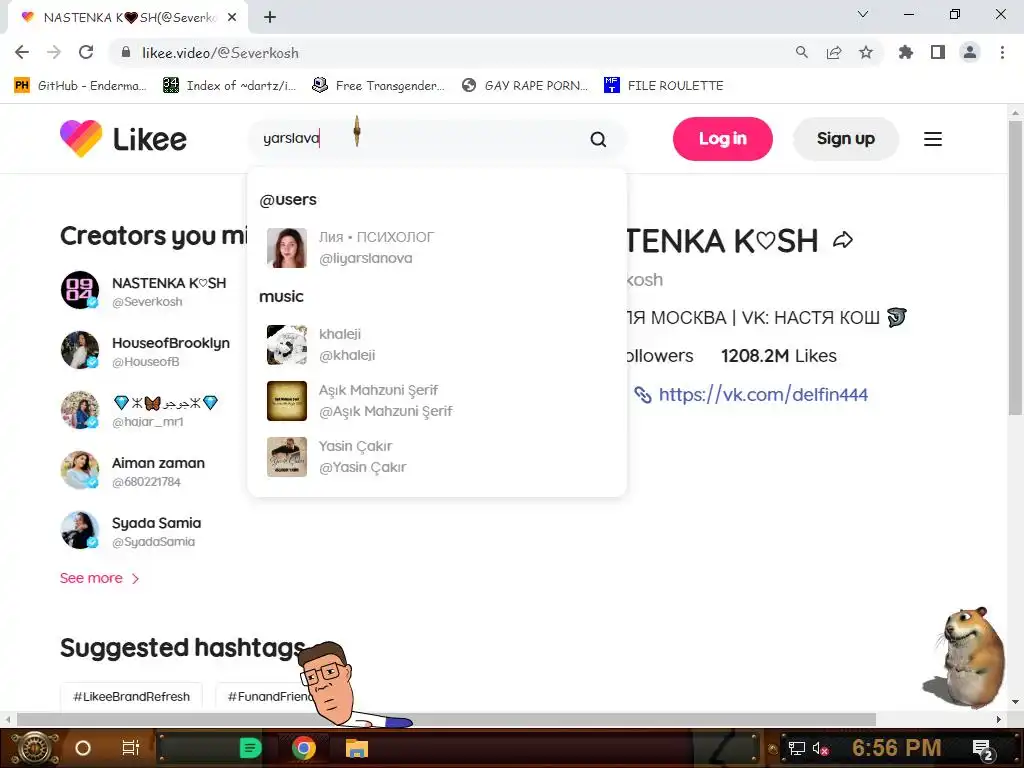Click the share arrow next to NASTENKA KOSH
This screenshot has height=768, width=1024.
(842, 240)
